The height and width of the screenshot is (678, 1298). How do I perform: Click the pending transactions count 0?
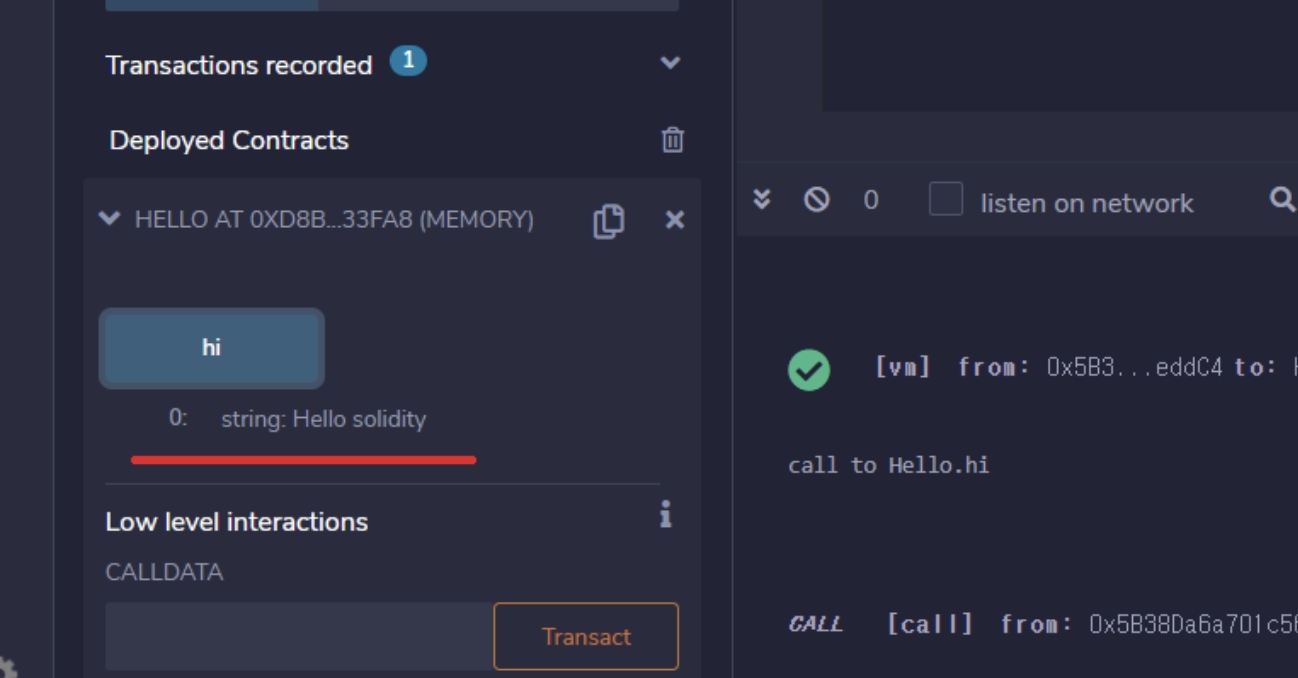click(x=871, y=200)
